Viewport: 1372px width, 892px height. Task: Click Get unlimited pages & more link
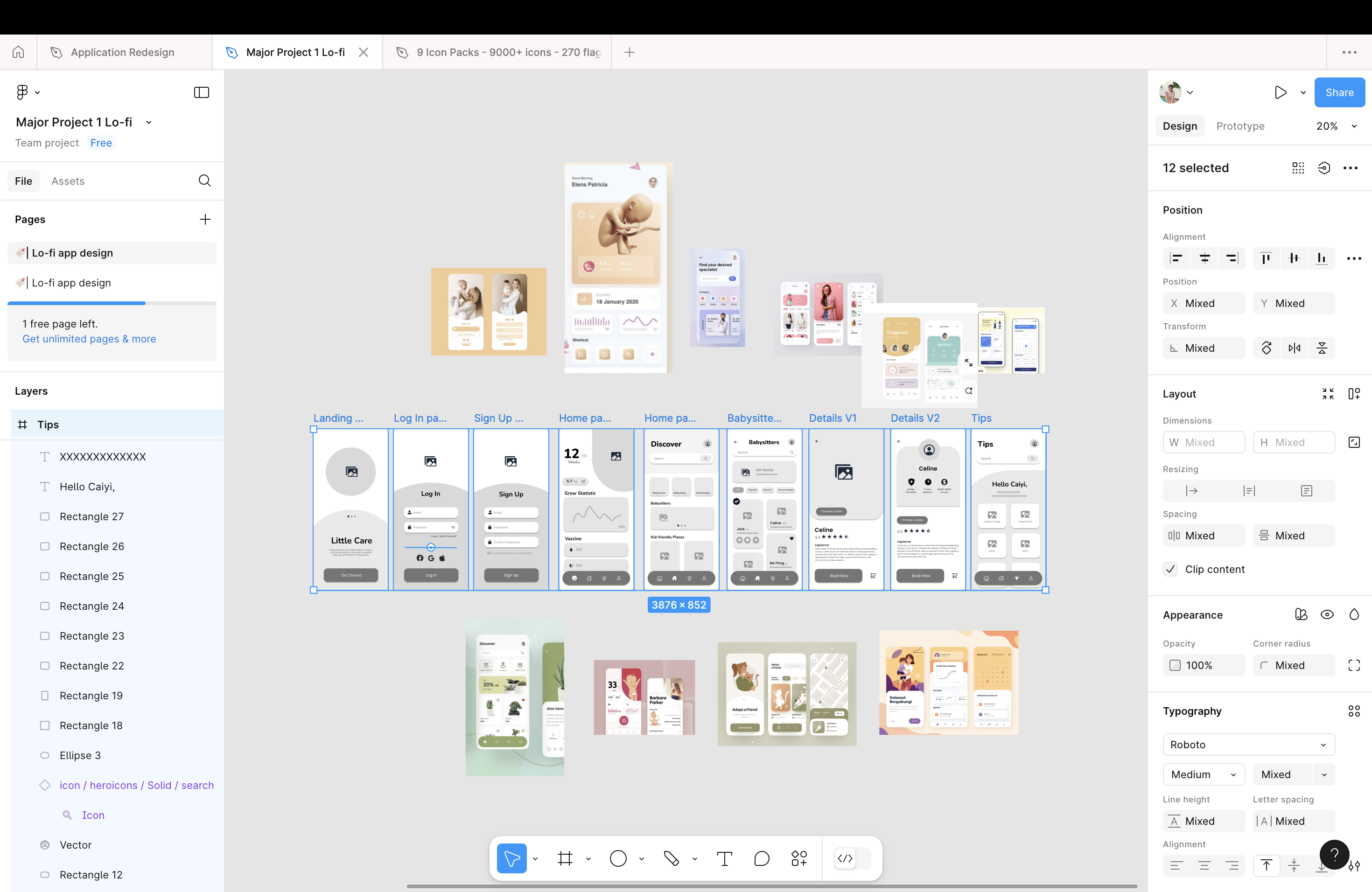point(89,339)
